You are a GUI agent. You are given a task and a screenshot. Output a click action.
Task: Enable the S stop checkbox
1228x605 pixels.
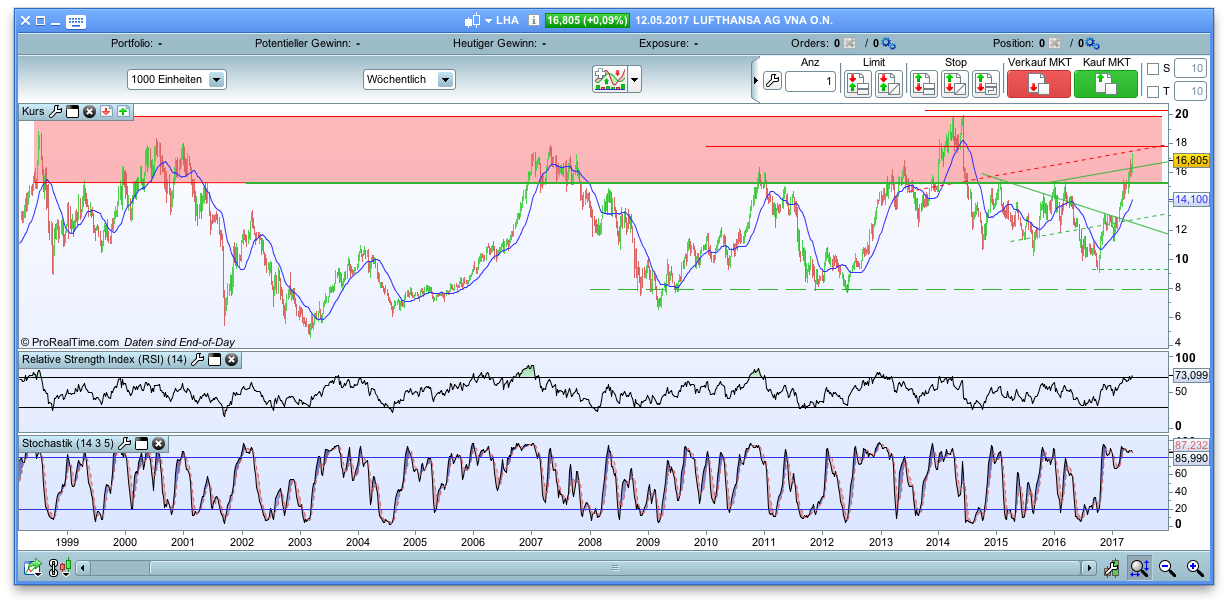tap(1152, 69)
